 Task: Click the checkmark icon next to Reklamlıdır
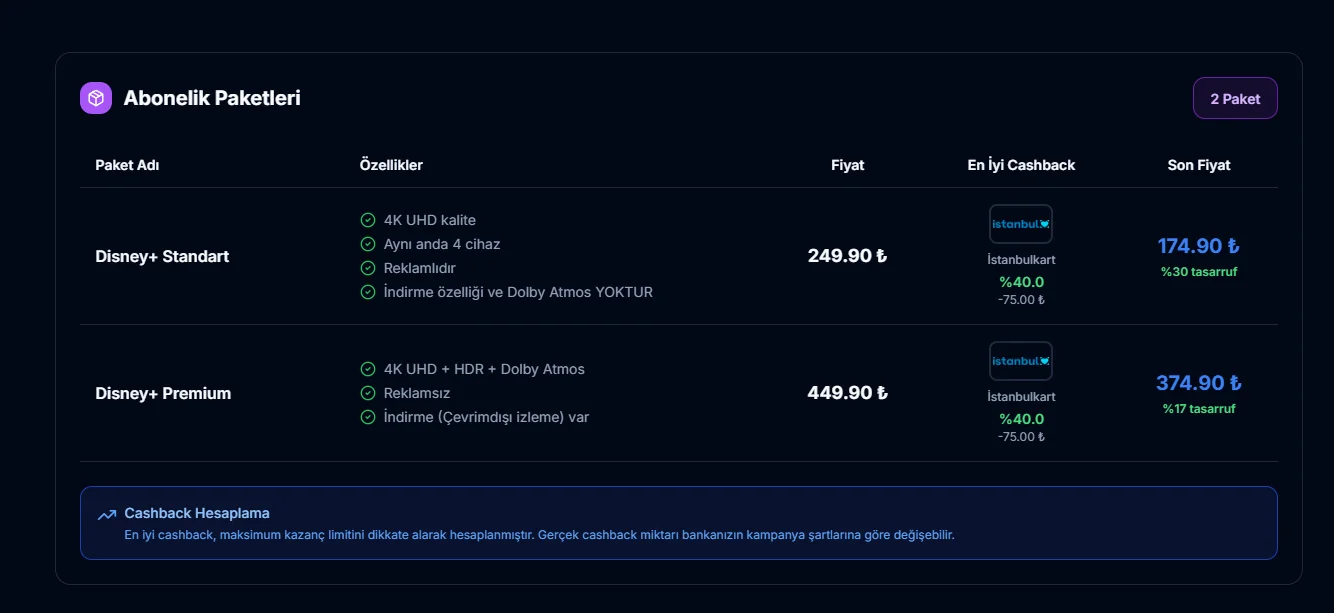pyautogui.click(x=368, y=268)
